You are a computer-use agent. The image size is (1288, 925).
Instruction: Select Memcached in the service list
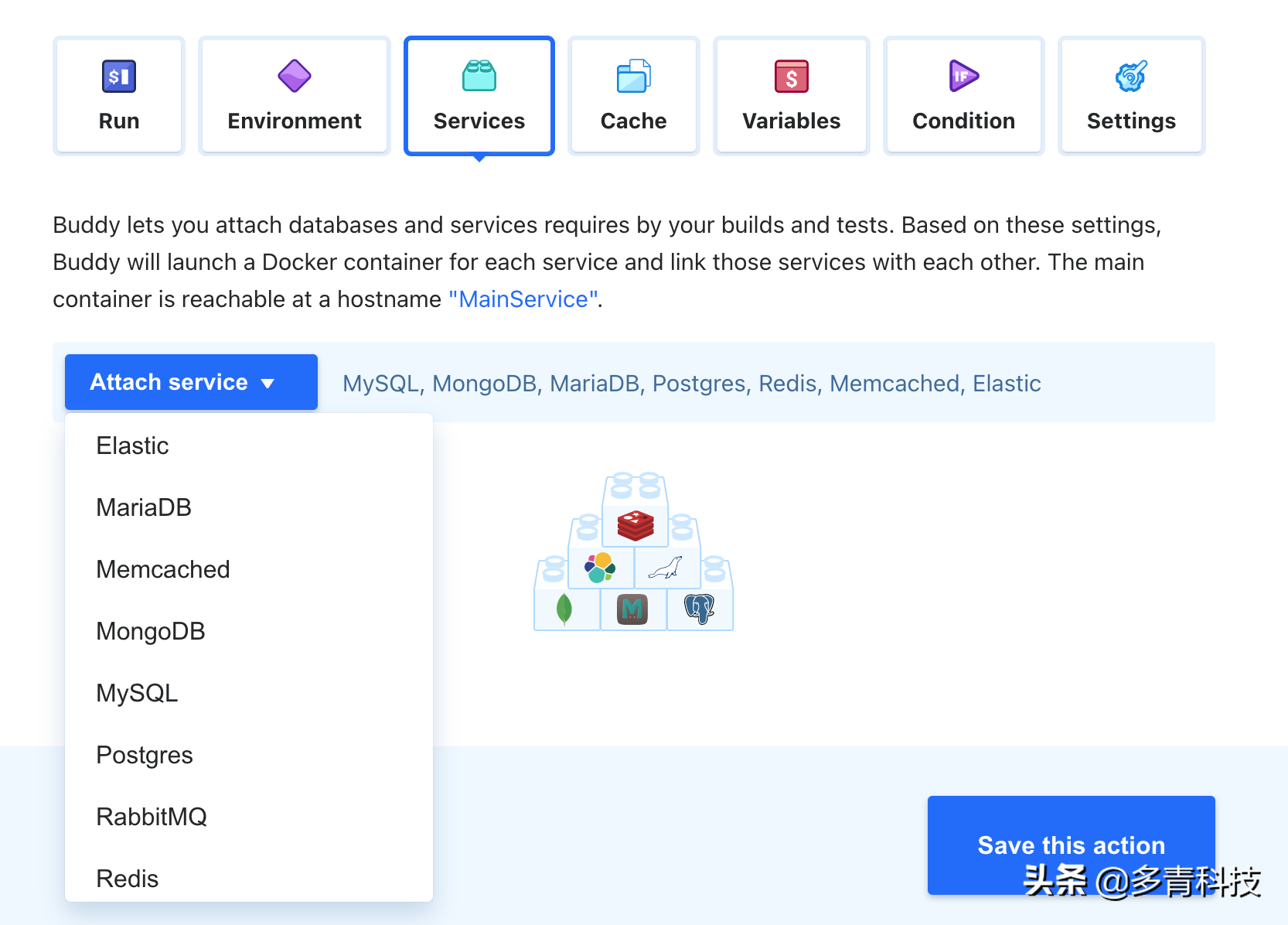[x=249, y=569]
